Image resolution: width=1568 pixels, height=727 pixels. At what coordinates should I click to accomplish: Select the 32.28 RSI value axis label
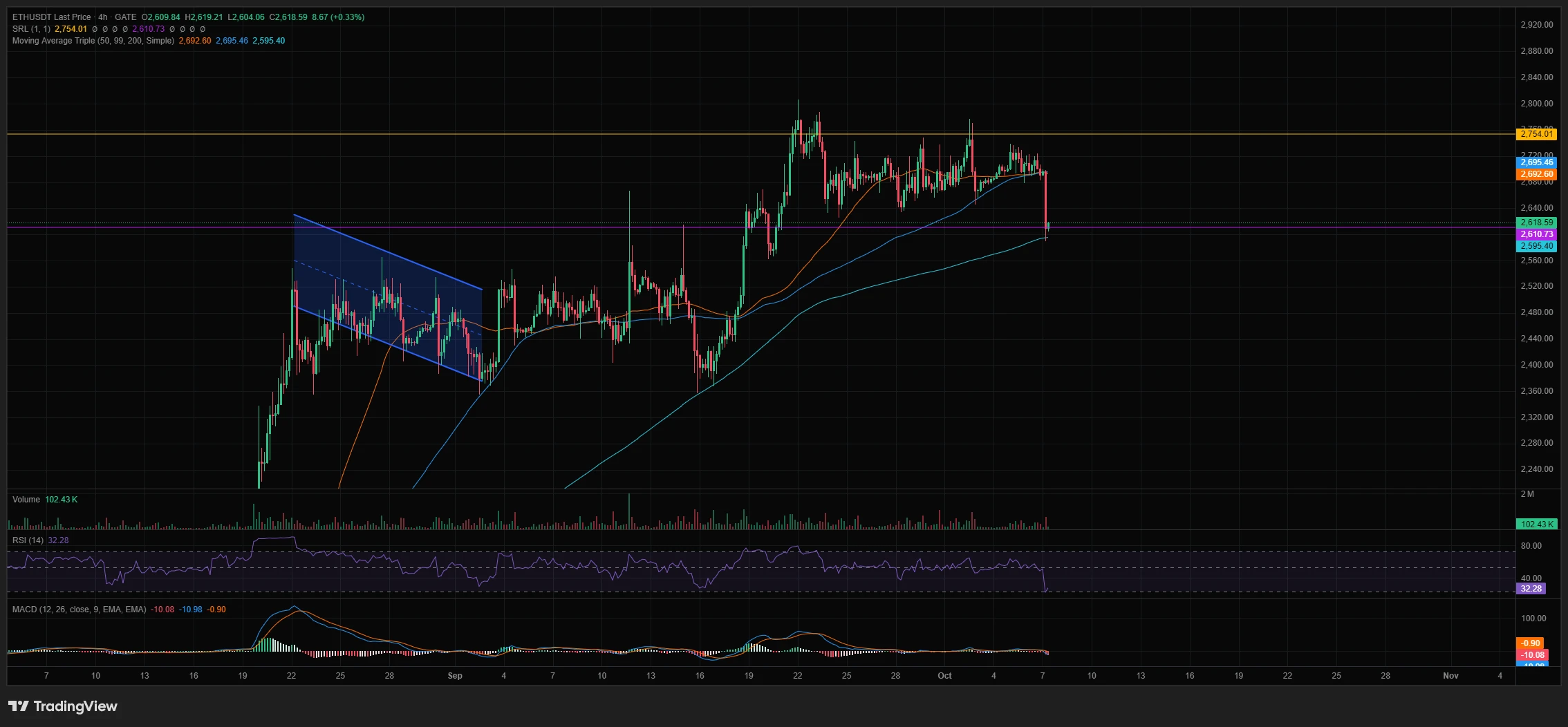click(1531, 589)
